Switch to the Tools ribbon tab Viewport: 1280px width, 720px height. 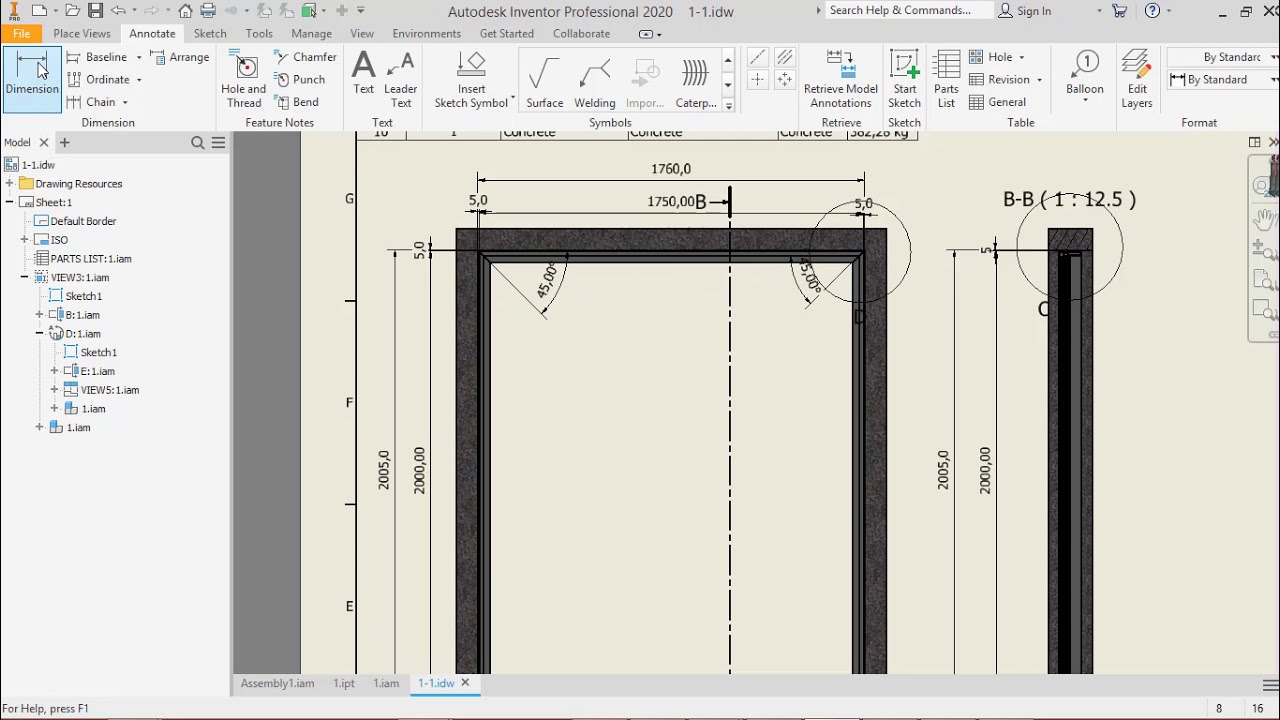(259, 33)
